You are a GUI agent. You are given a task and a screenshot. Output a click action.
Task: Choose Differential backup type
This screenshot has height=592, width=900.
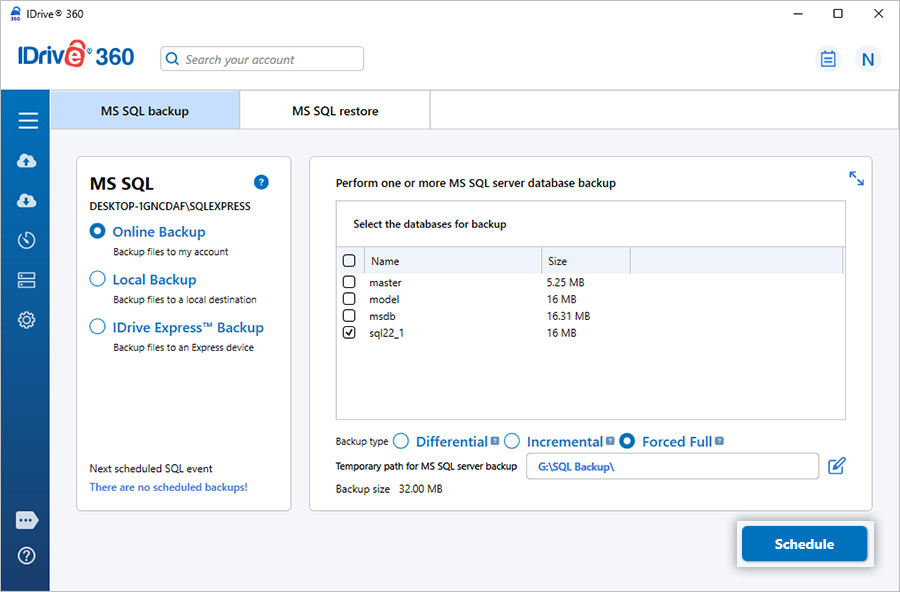pyautogui.click(x=401, y=441)
